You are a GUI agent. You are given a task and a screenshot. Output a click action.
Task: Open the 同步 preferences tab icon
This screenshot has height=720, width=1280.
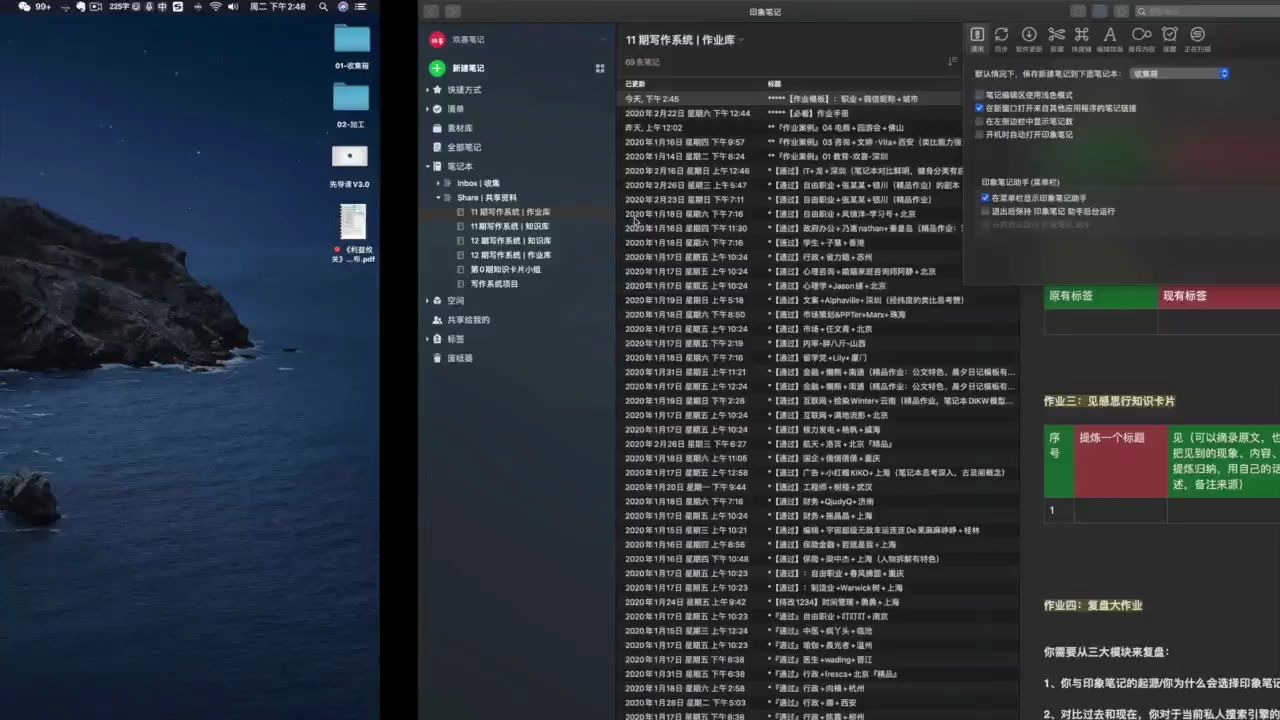tap(1001, 34)
